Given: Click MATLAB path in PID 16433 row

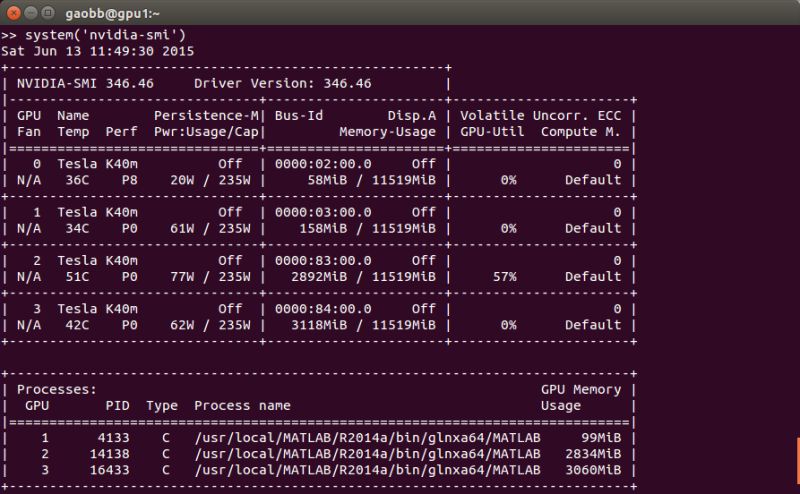Looking at the screenshot, I should 367,470.
